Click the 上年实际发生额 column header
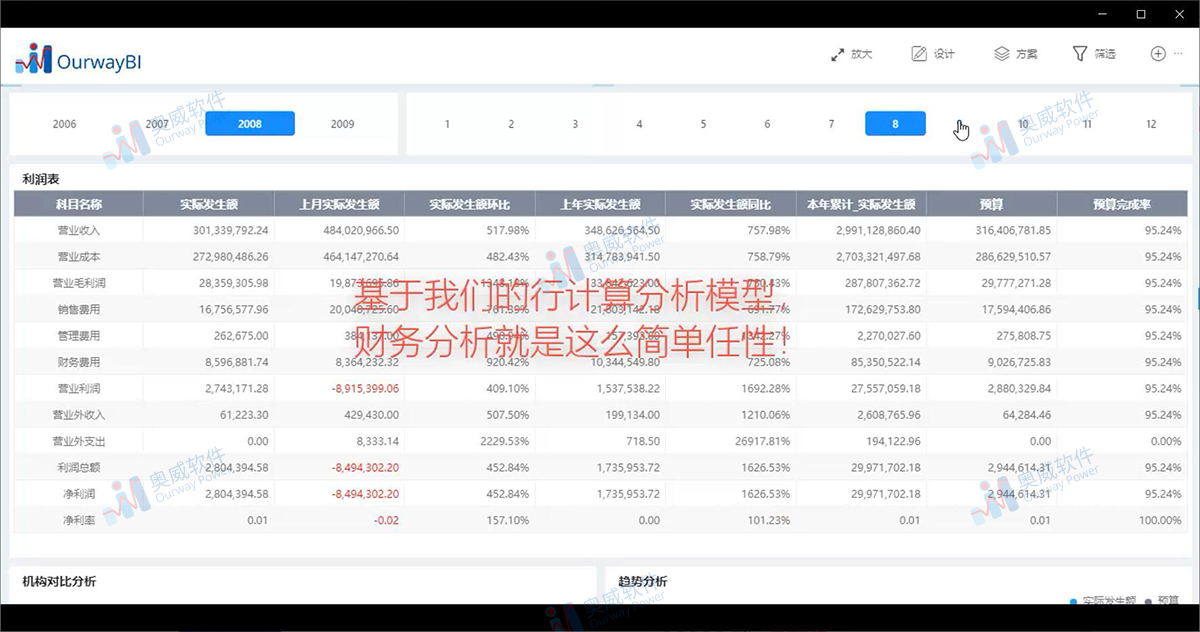The image size is (1200, 632). click(x=600, y=204)
